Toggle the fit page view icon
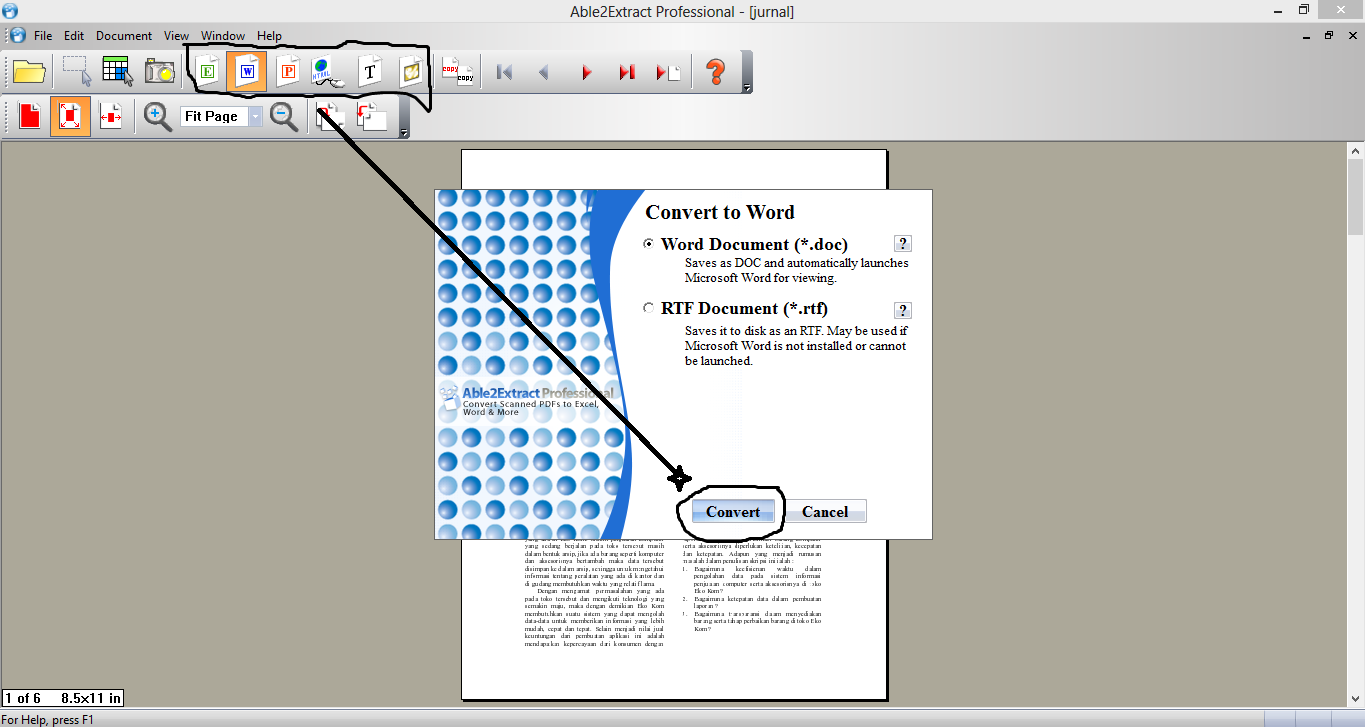Image resolution: width=1365 pixels, height=727 pixels. pos(70,117)
